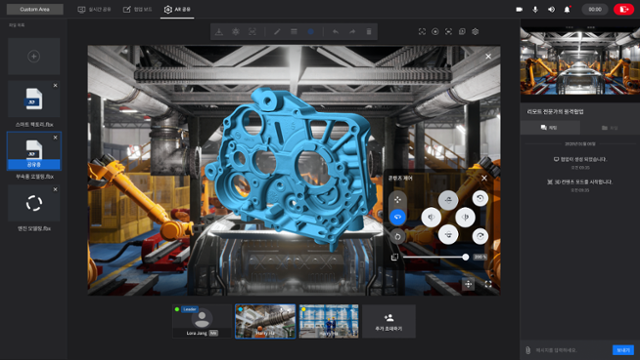This screenshot has height=360, width=640.
Task: Select the pencil drawing tool in toolbar
Action: [x=277, y=31]
